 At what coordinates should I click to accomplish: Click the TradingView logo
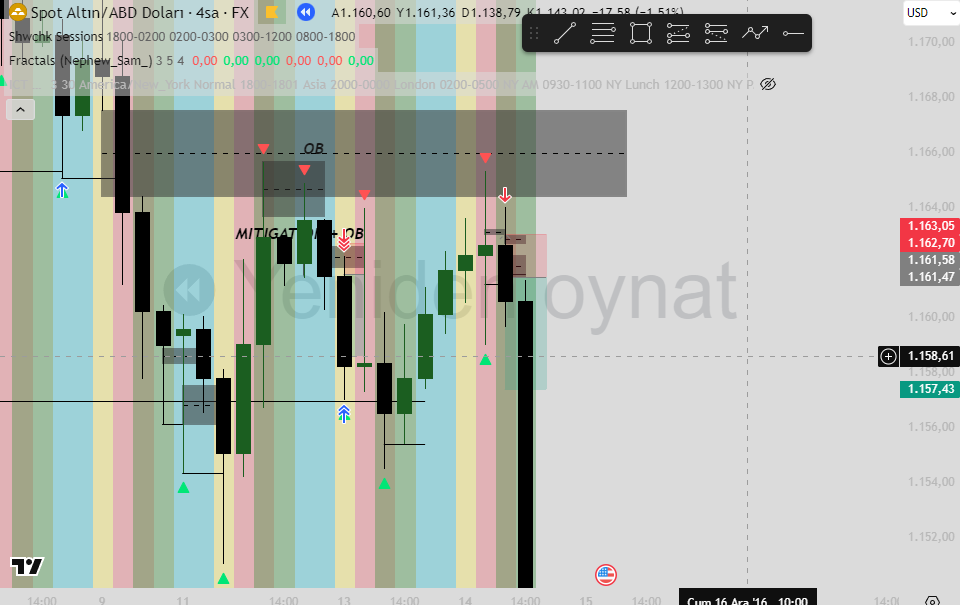[27, 566]
